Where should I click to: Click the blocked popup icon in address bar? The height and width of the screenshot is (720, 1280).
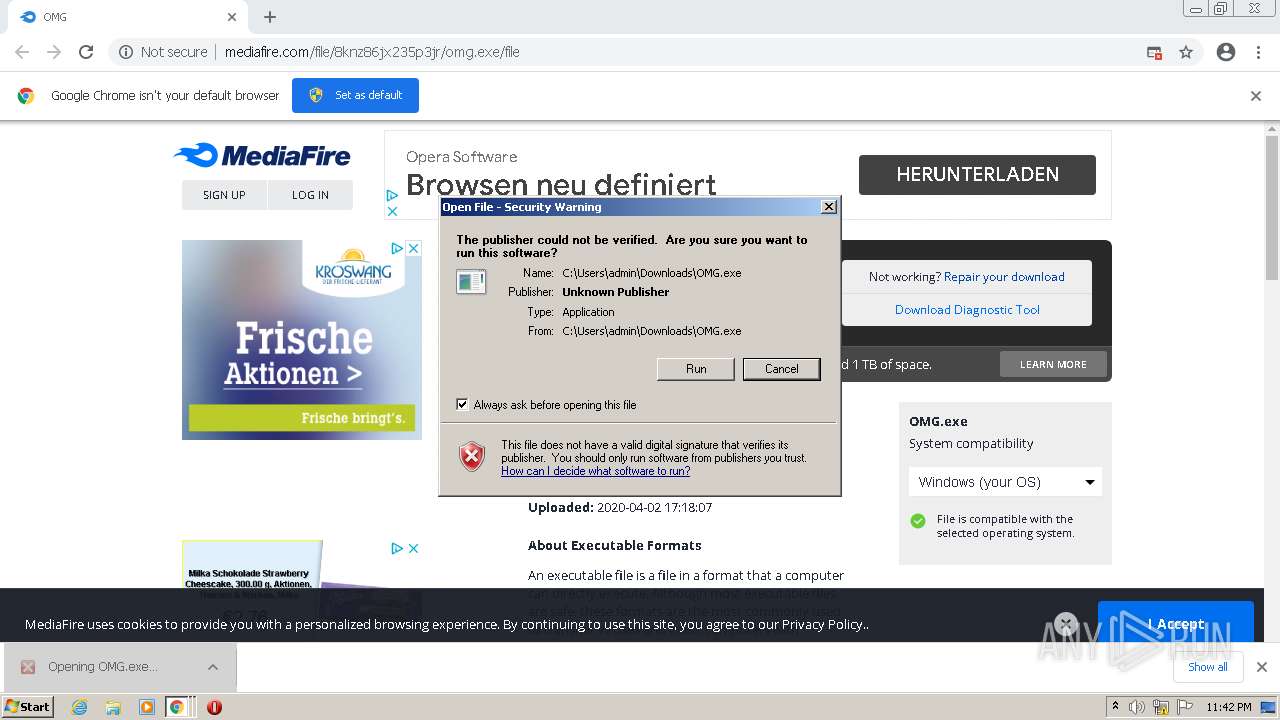click(1154, 52)
